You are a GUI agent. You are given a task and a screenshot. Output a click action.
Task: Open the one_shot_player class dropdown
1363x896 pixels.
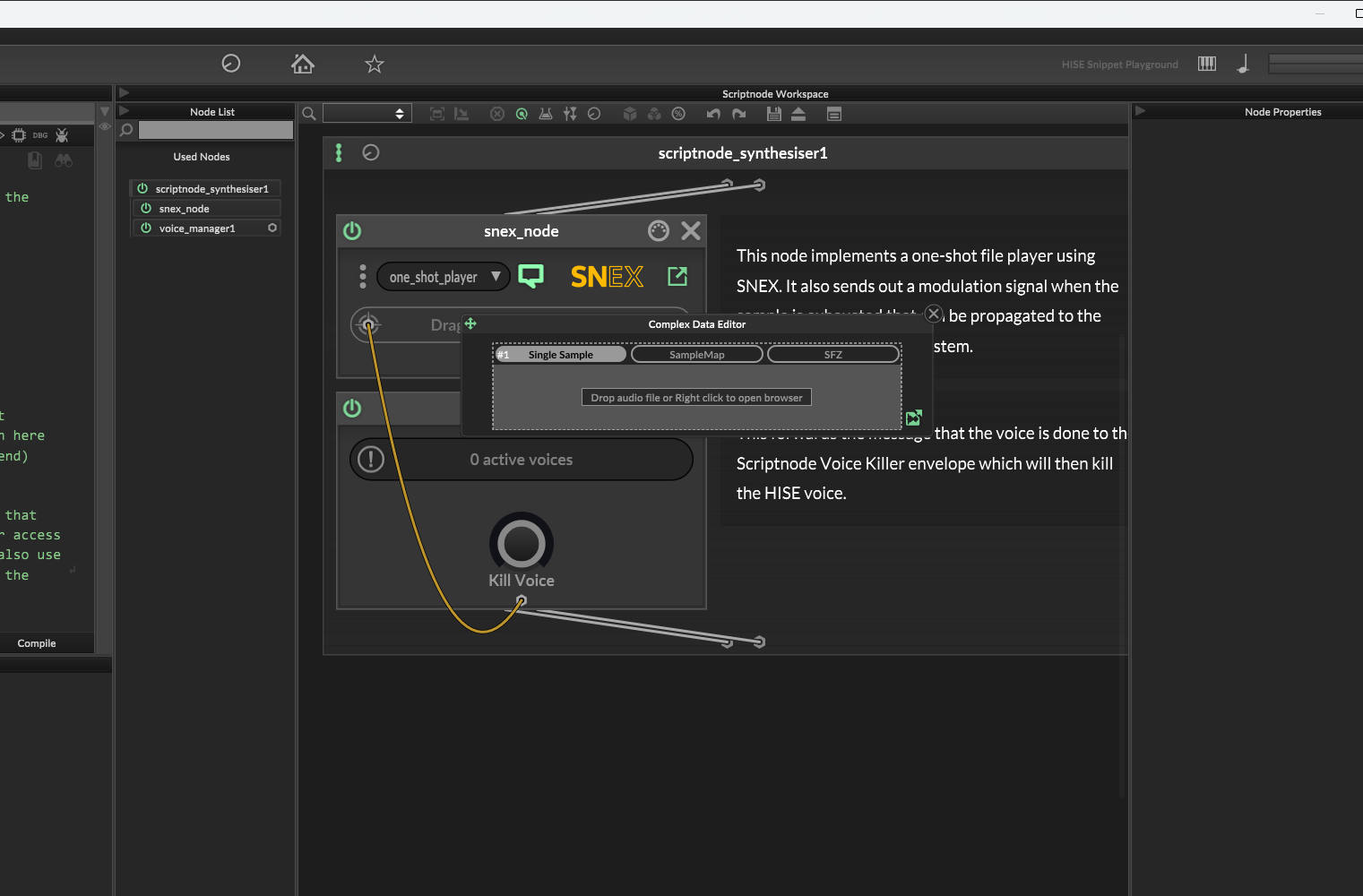tap(444, 277)
